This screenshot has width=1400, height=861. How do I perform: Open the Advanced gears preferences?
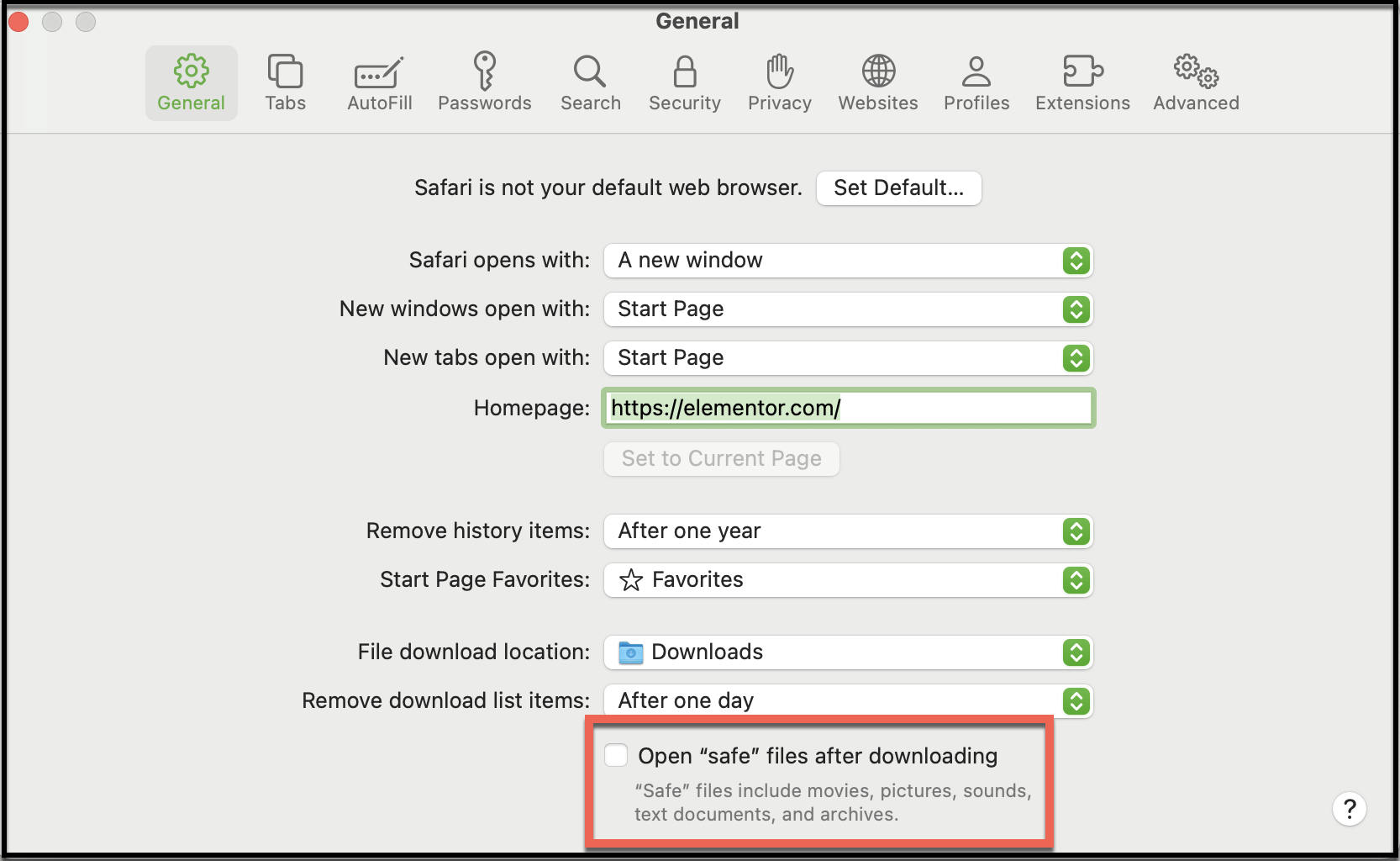1196,83
